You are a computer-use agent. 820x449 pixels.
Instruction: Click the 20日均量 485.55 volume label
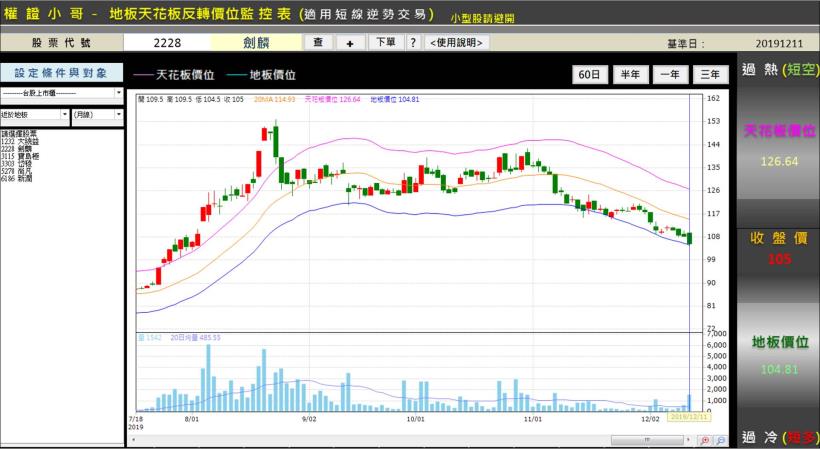pyautogui.click(x=196, y=338)
